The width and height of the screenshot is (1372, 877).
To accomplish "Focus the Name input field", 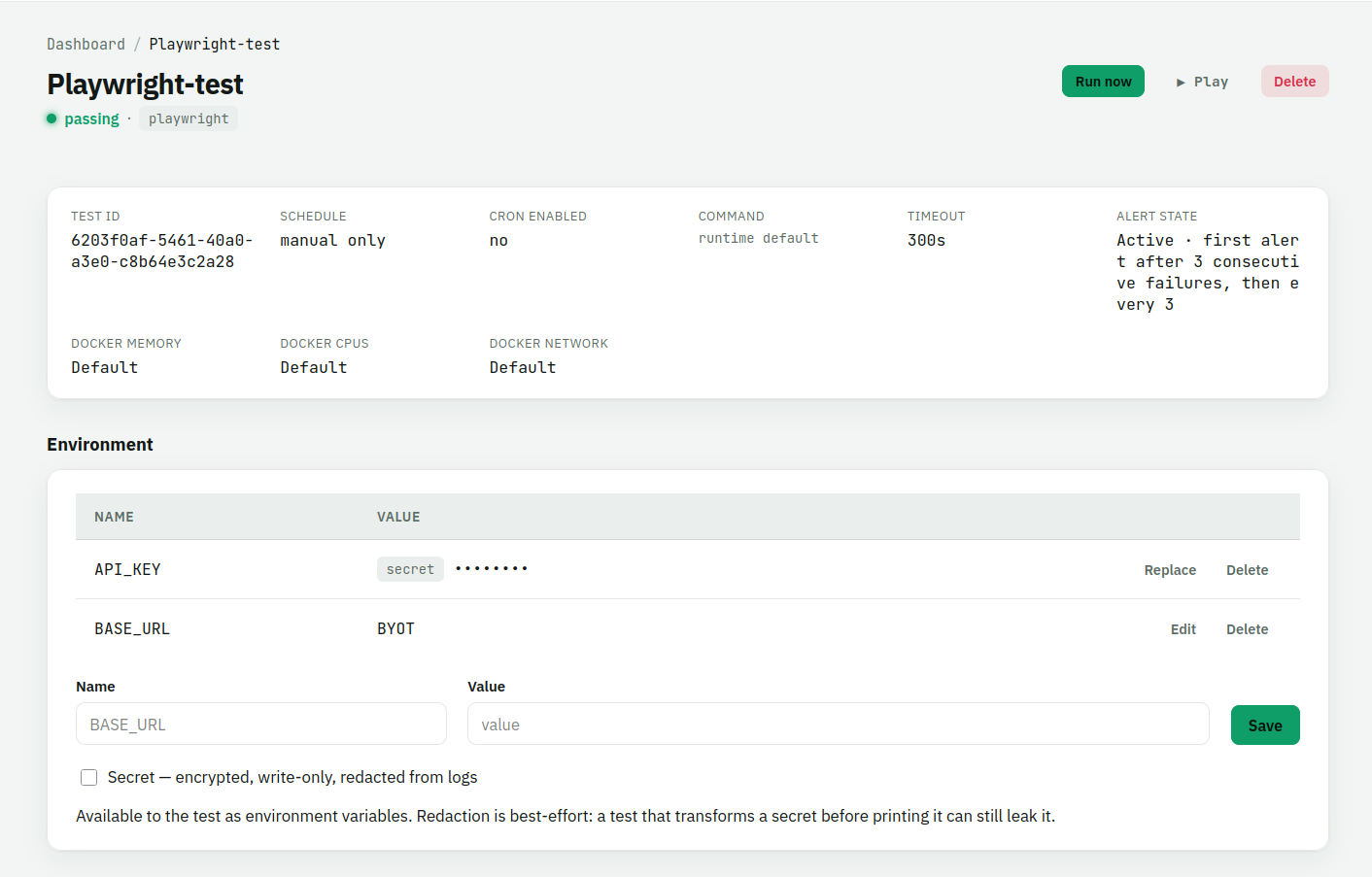I will point(261,724).
